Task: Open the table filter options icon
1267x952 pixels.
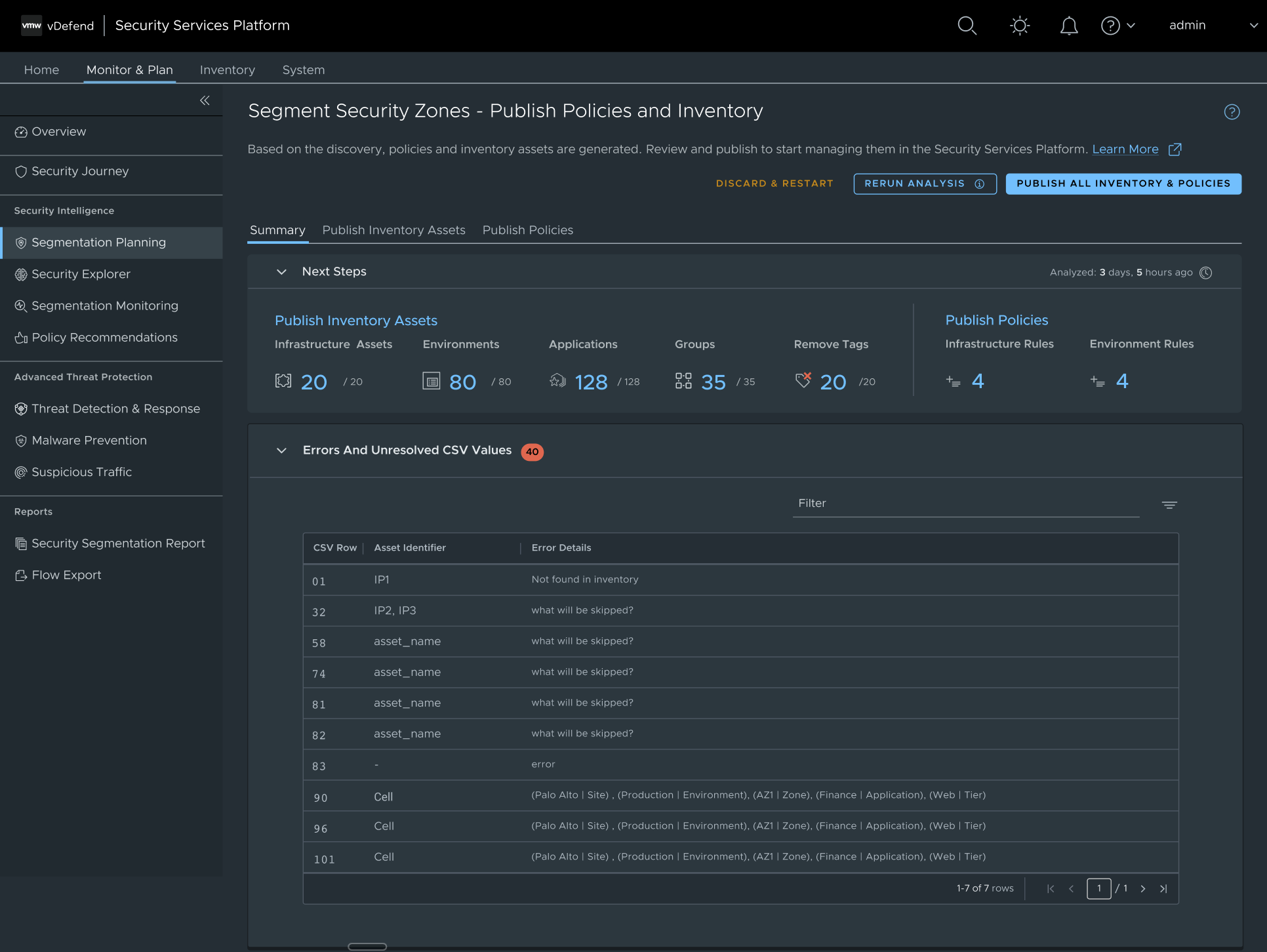Action: [1169, 505]
